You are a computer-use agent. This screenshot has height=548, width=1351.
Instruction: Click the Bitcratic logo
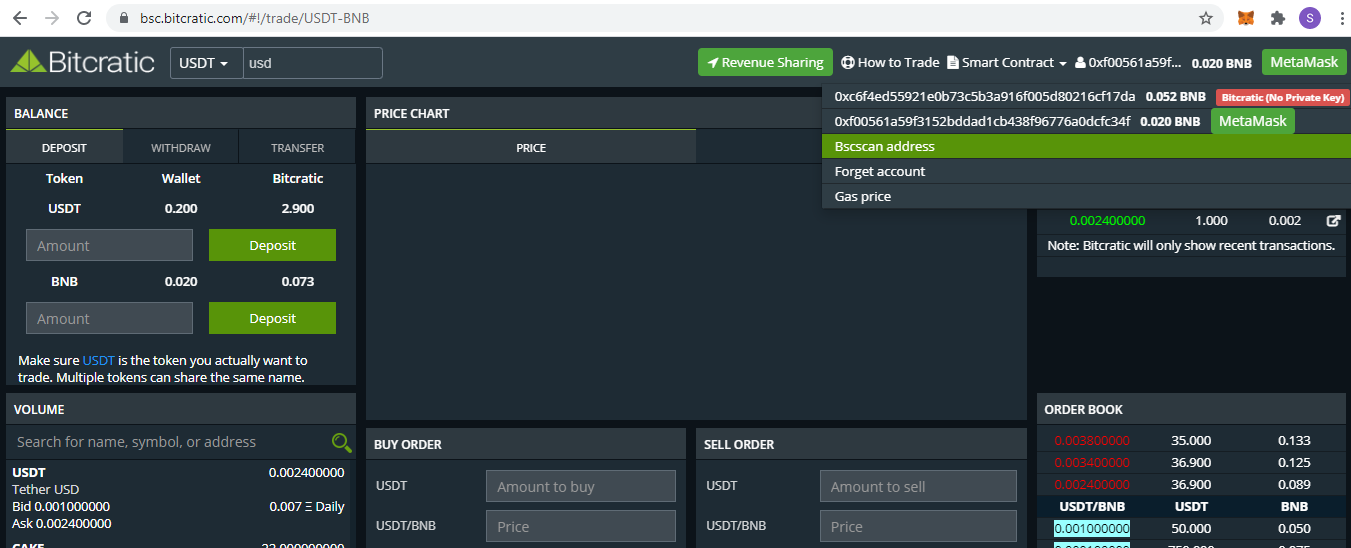click(83, 62)
